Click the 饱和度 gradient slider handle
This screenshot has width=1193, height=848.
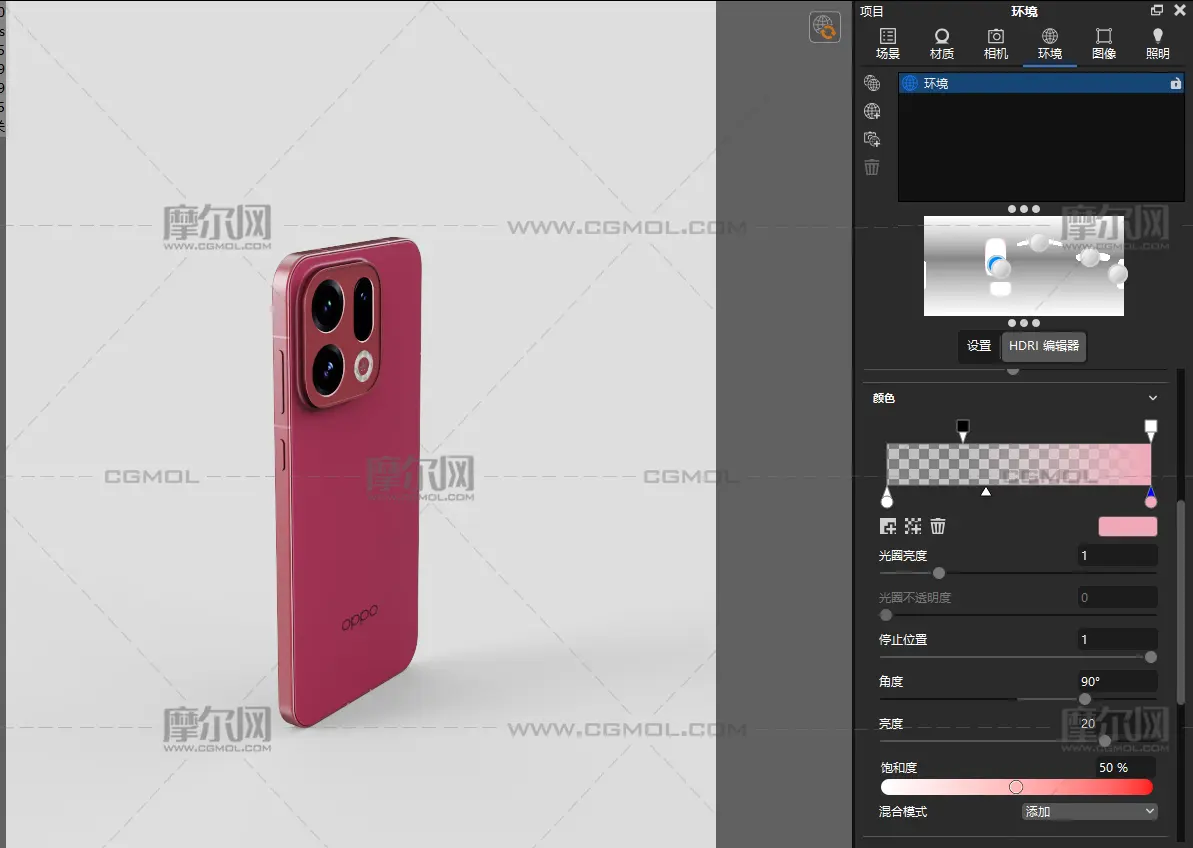[x=1016, y=787]
